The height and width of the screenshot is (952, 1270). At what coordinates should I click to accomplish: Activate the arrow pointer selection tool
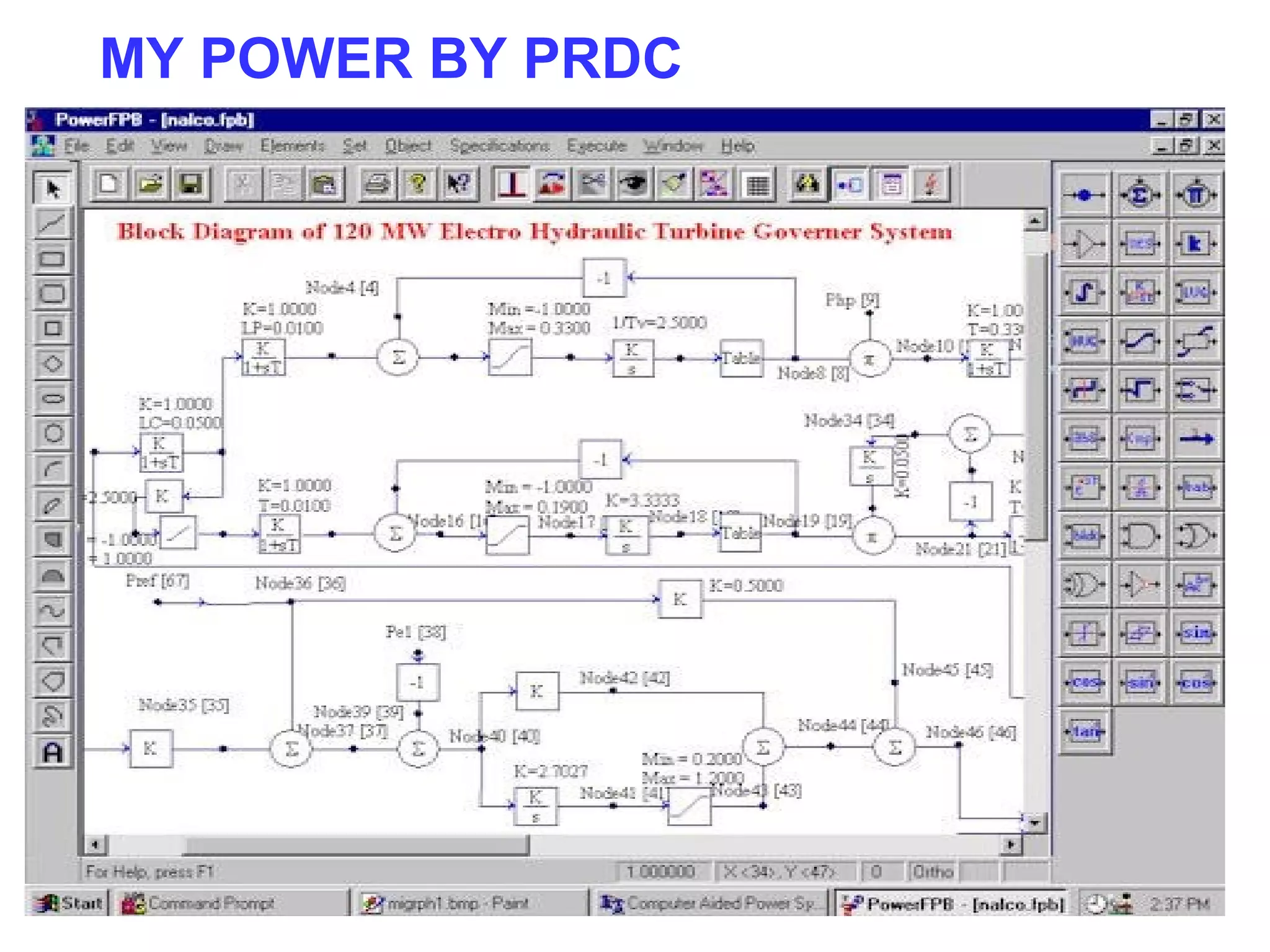click(x=53, y=188)
